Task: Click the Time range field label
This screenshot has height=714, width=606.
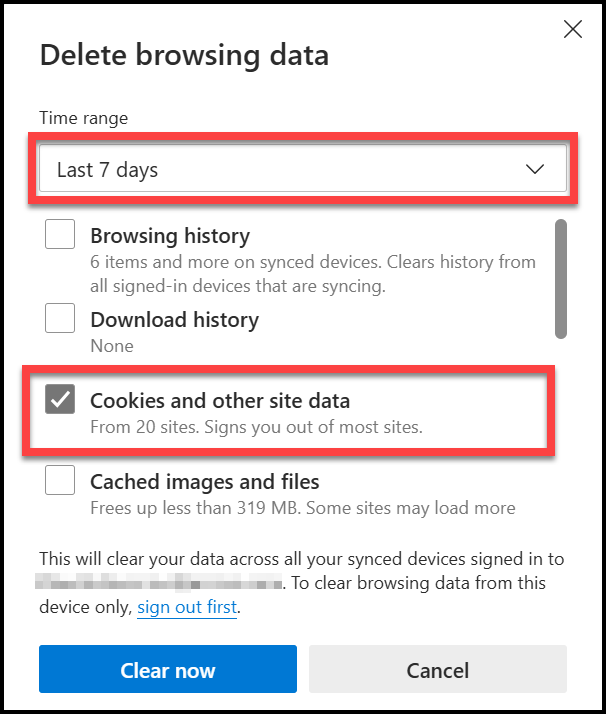Action: click(83, 118)
